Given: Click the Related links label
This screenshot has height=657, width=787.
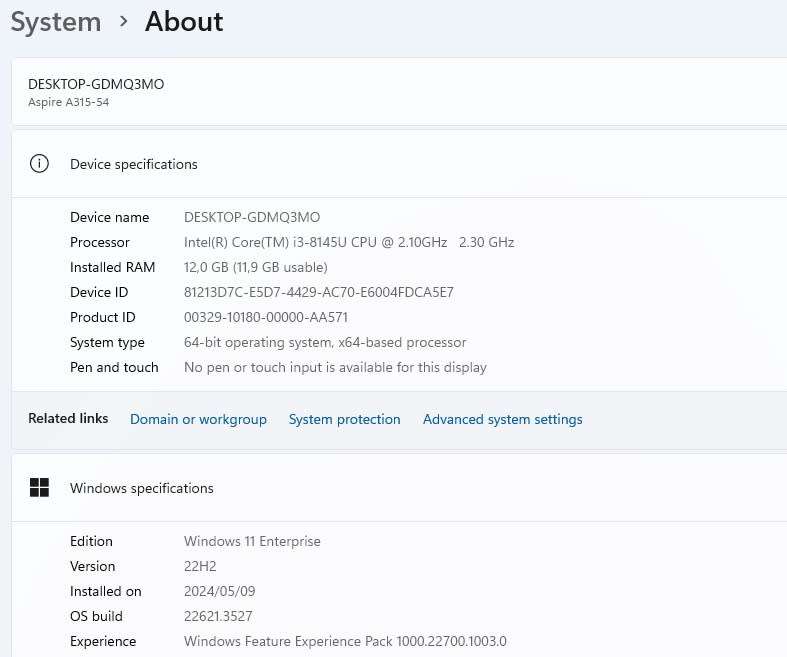Looking at the screenshot, I should 68,419.
